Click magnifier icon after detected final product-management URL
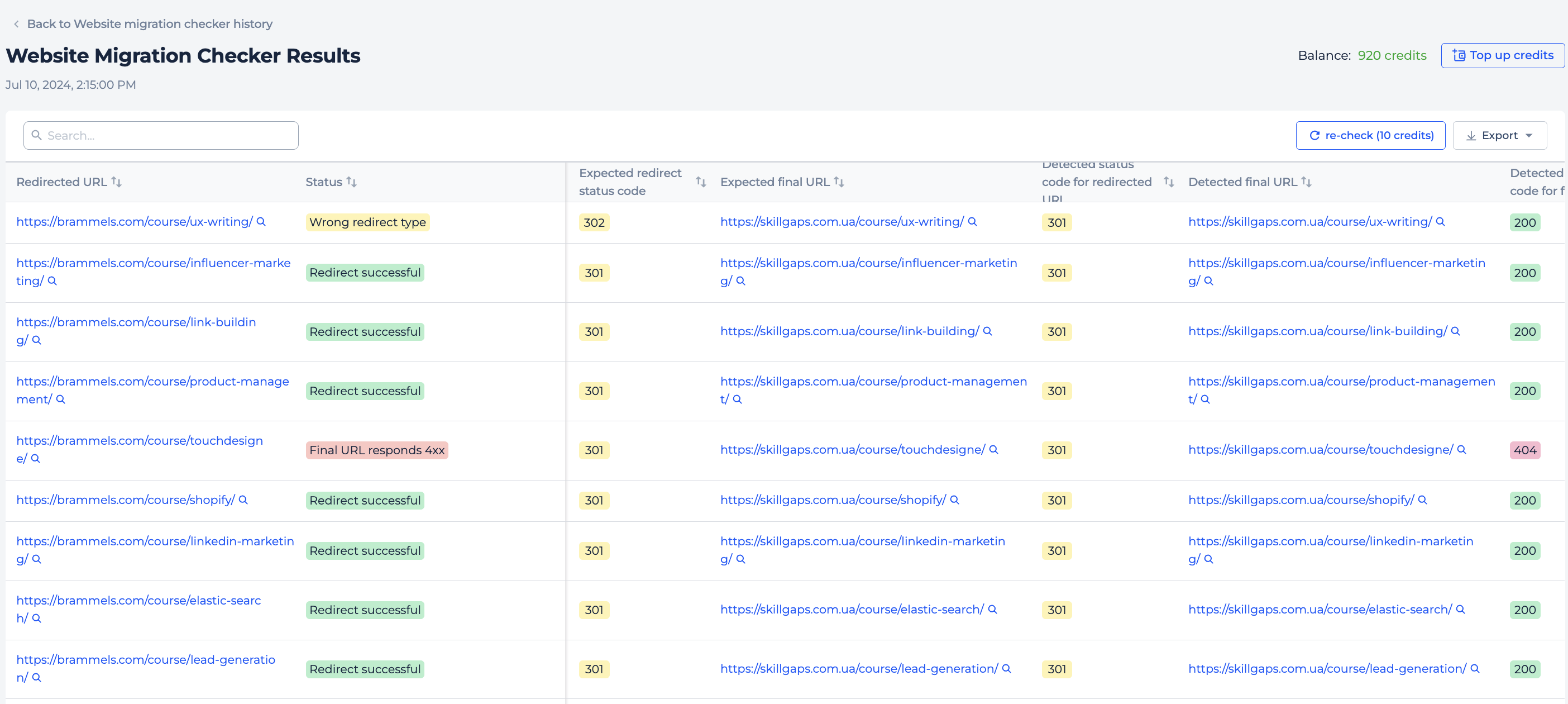The width and height of the screenshot is (1568, 704). coord(1205,399)
